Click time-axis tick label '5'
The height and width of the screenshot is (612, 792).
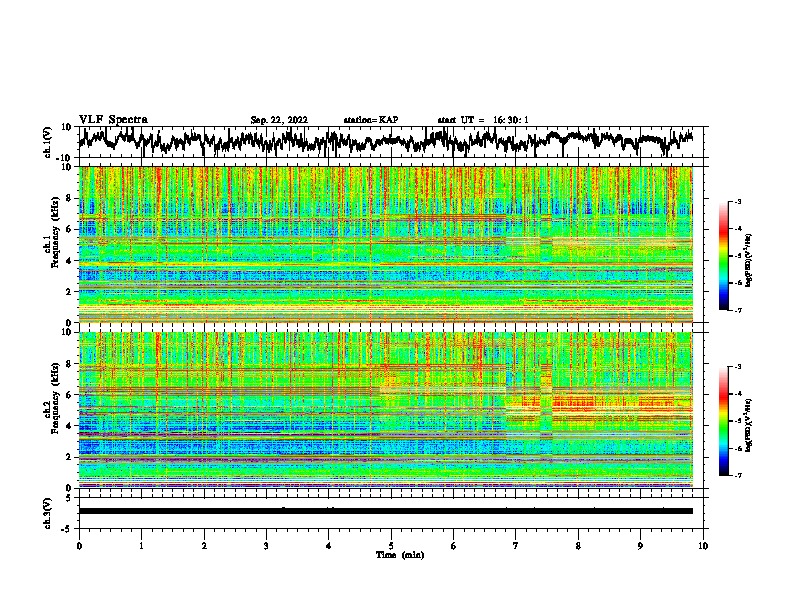pyautogui.click(x=391, y=546)
